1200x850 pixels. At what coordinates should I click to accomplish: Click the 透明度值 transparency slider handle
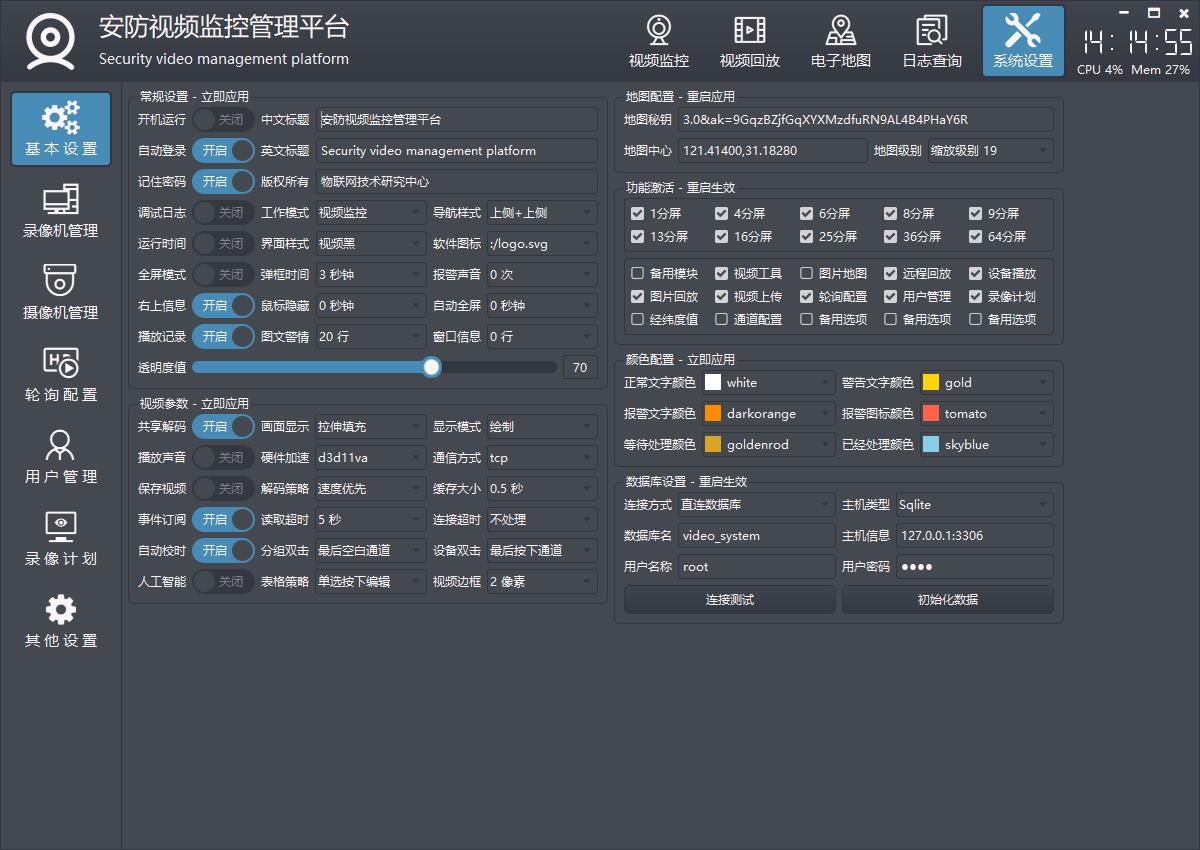click(x=431, y=368)
